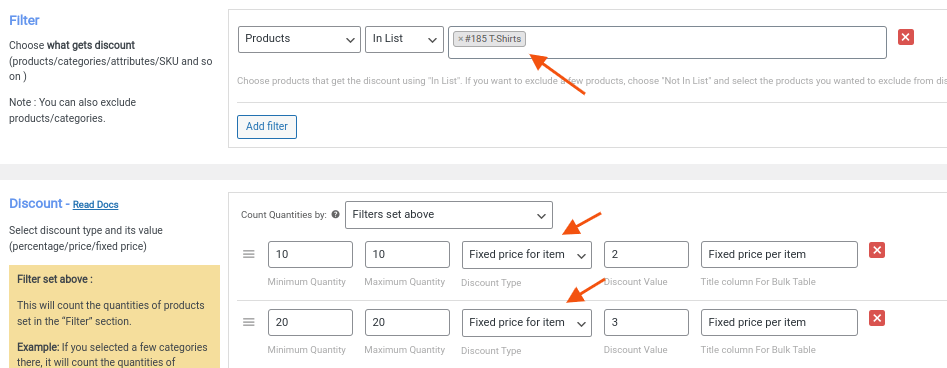The height and width of the screenshot is (368, 947).
Task: Click Minimum Quantity field showing 10
Action: [x=310, y=254]
